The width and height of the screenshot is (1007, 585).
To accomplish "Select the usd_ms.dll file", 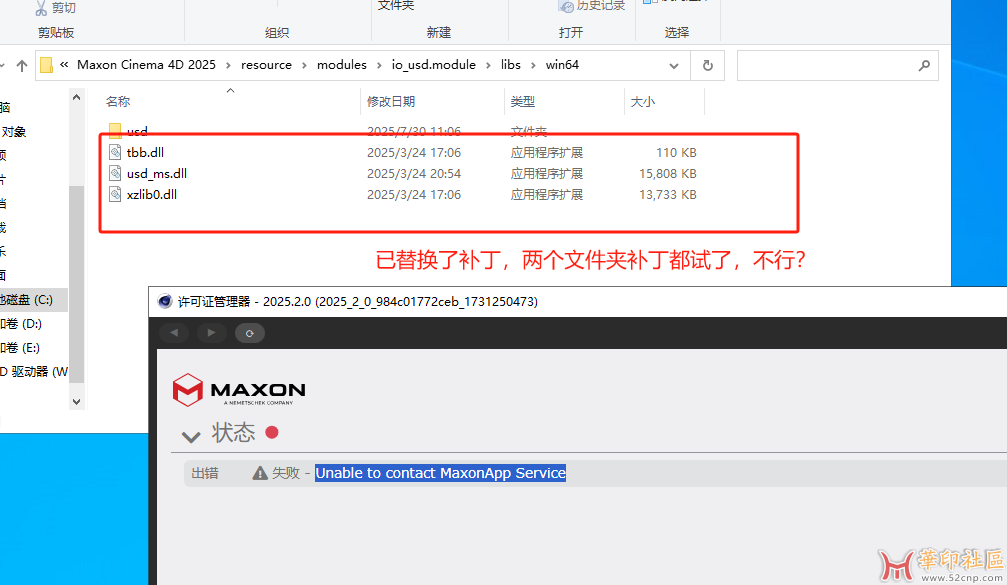I will pyautogui.click(x=157, y=173).
